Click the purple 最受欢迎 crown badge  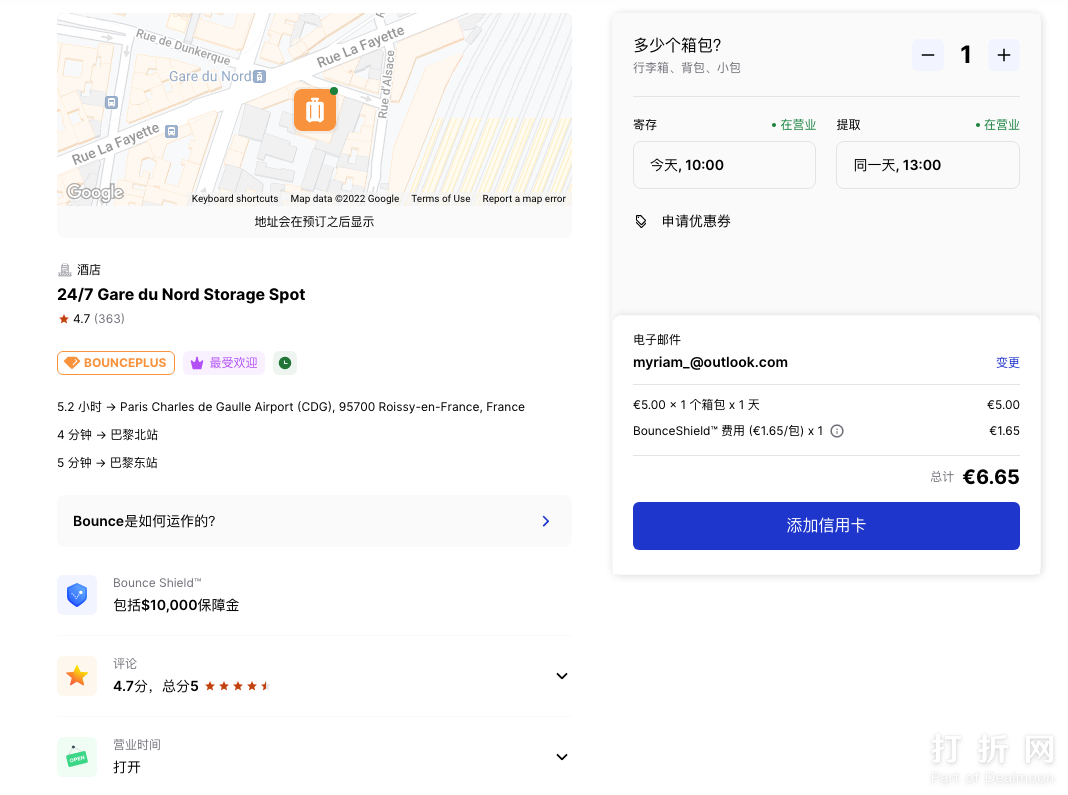point(224,363)
